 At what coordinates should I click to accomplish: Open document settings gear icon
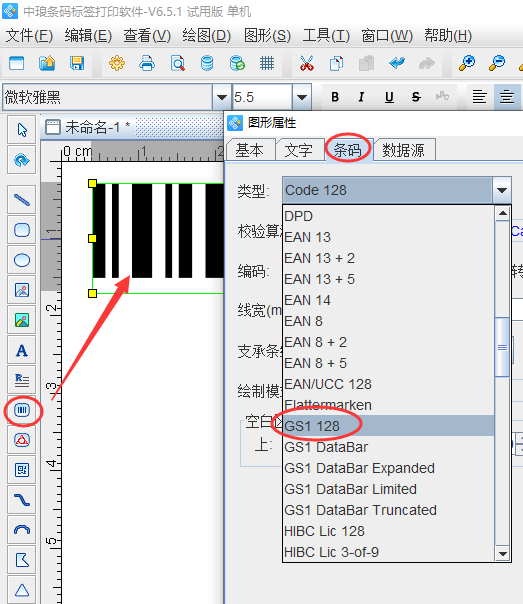[x=117, y=63]
